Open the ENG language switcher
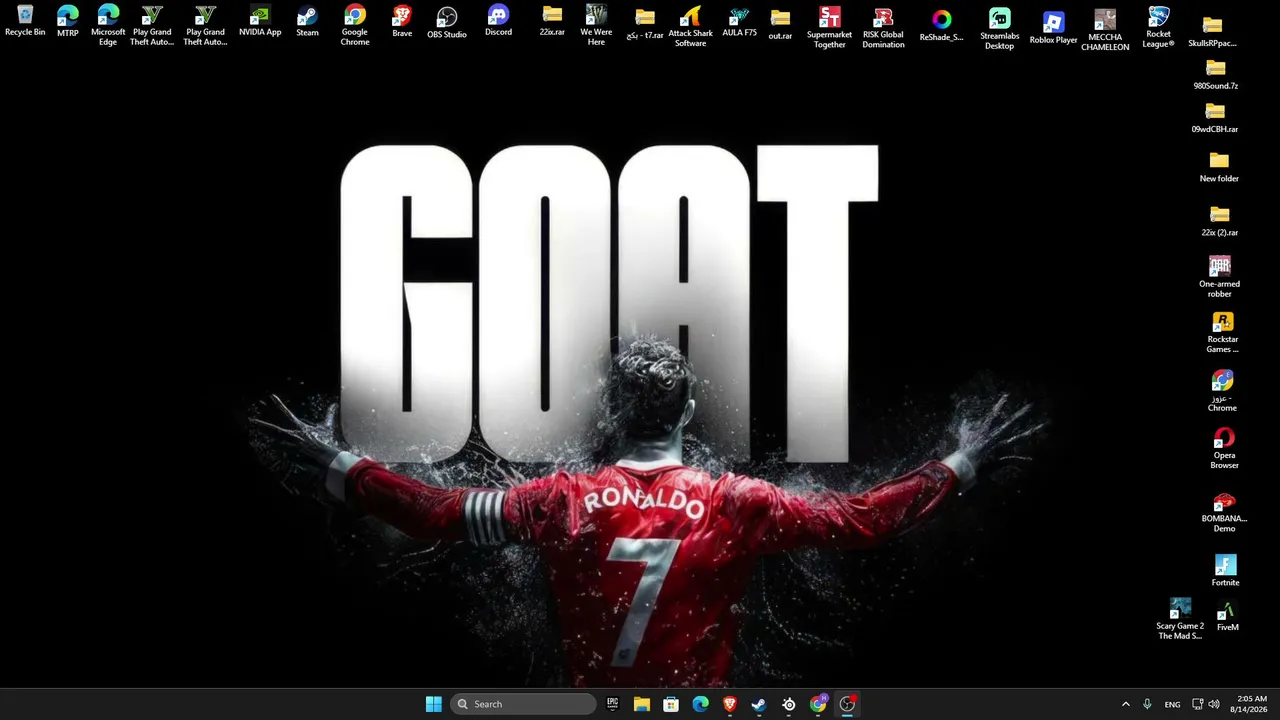This screenshot has width=1280, height=720. click(x=1172, y=704)
